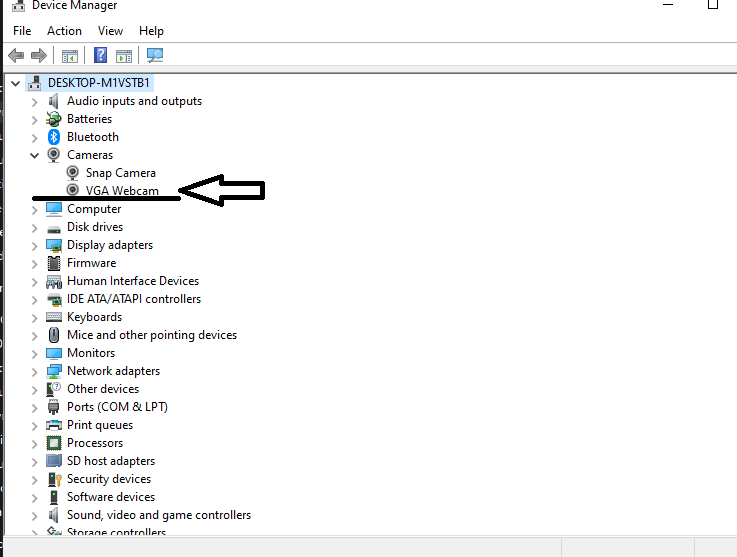Image resolution: width=737 pixels, height=557 pixels.
Task: Select the Computer category label
Action: pos(94,209)
